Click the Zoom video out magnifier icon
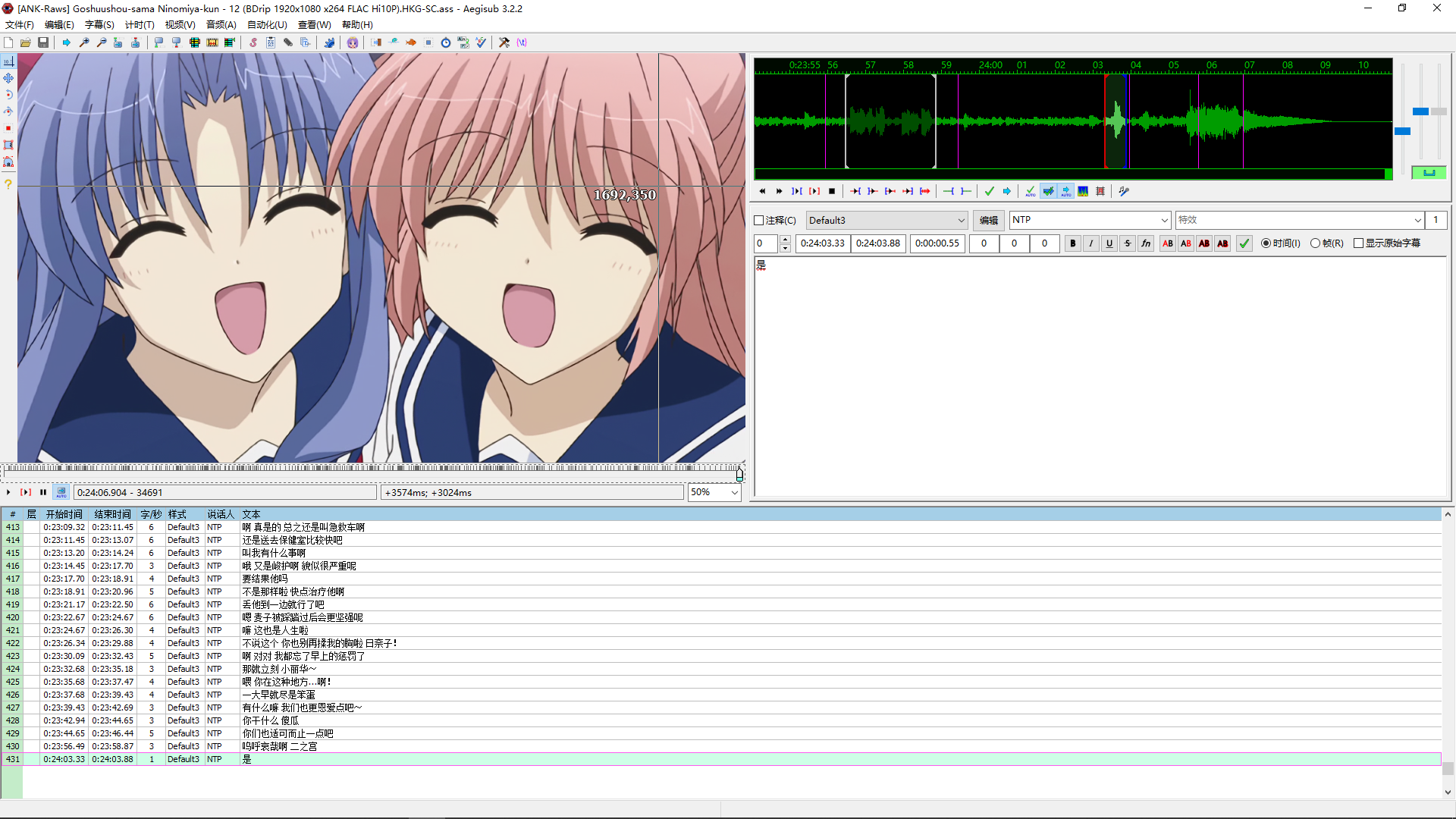The width and height of the screenshot is (1456, 819). click(x=102, y=42)
